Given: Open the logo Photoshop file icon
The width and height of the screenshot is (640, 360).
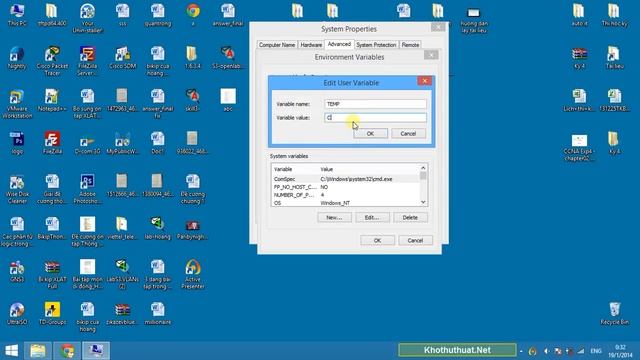Looking at the screenshot, I should pyautogui.click(x=17, y=143).
